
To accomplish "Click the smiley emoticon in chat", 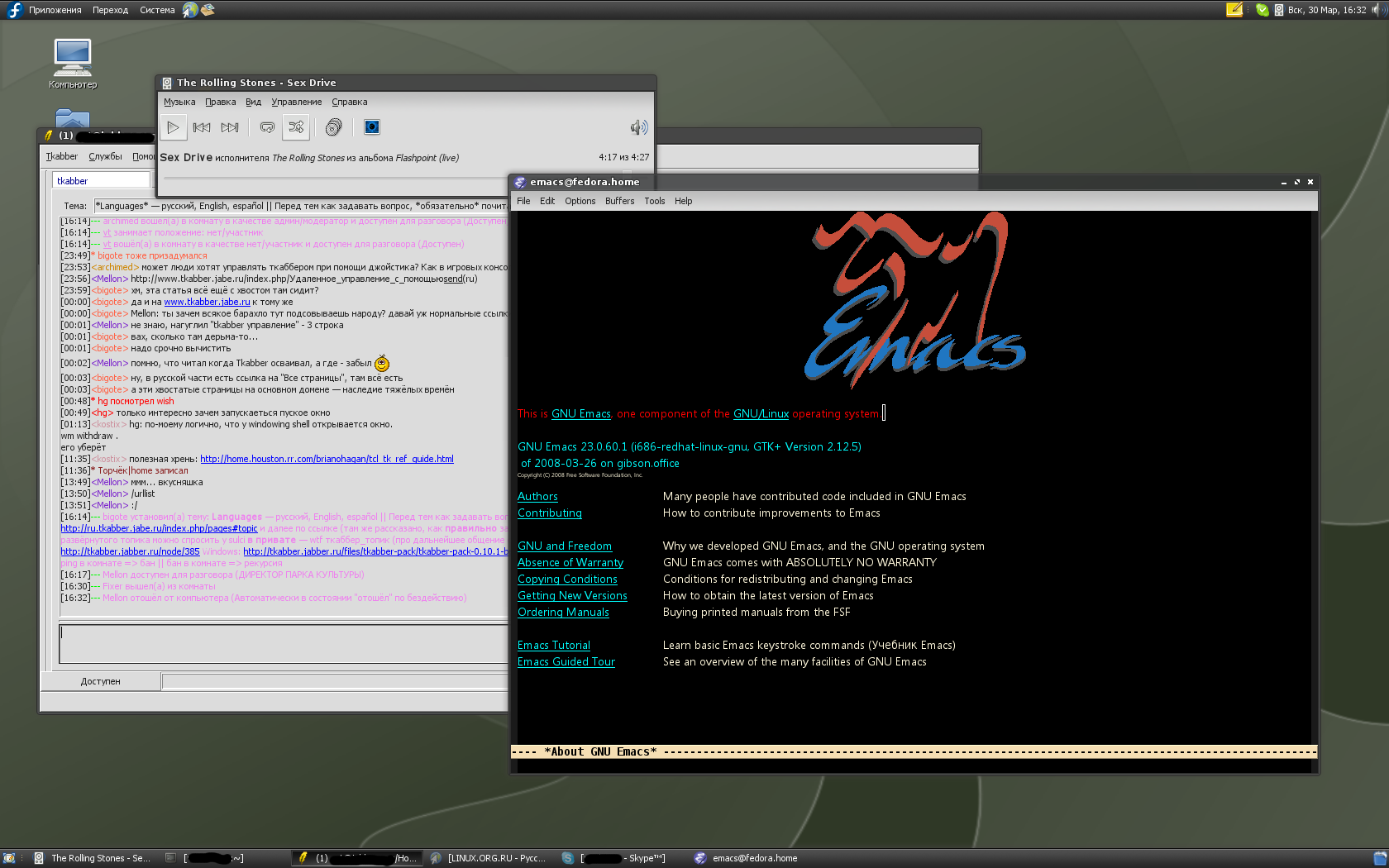I will pos(382,363).
